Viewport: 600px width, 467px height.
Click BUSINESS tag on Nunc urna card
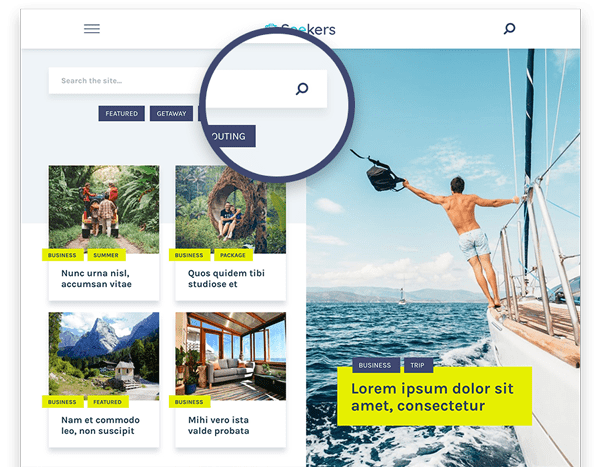(x=62, y=255)
